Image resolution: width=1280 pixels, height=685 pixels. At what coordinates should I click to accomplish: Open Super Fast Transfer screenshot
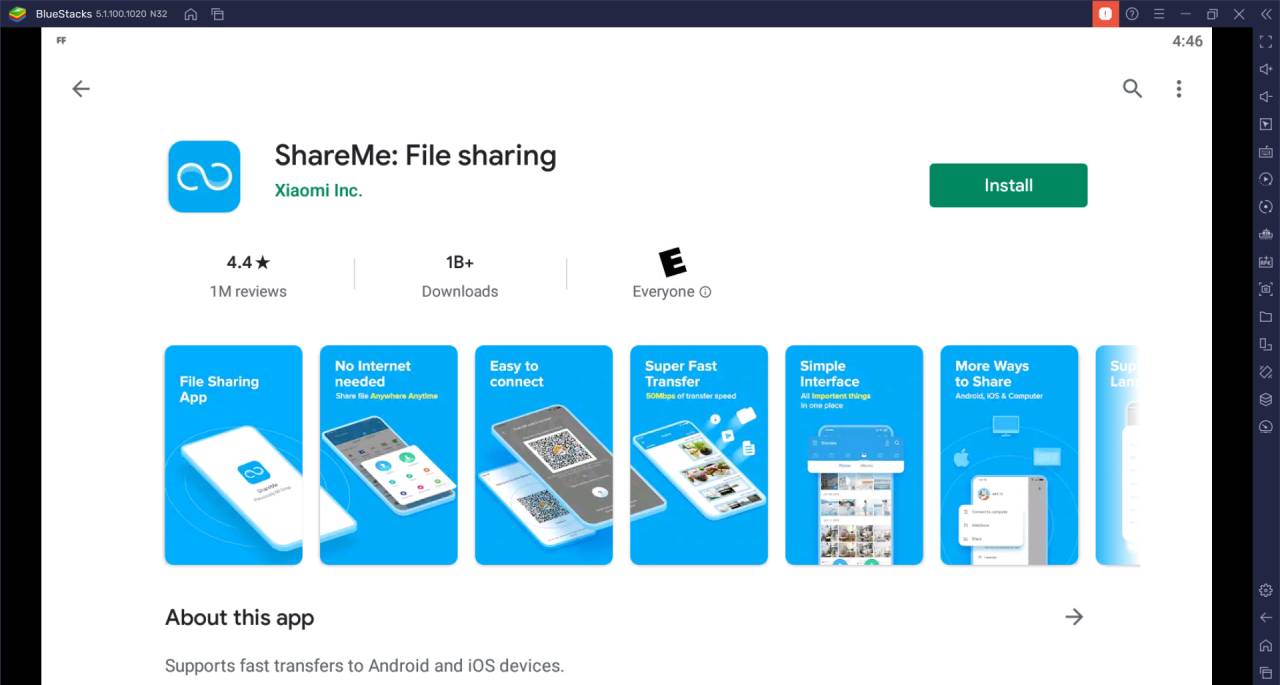(x=699, y=455)
